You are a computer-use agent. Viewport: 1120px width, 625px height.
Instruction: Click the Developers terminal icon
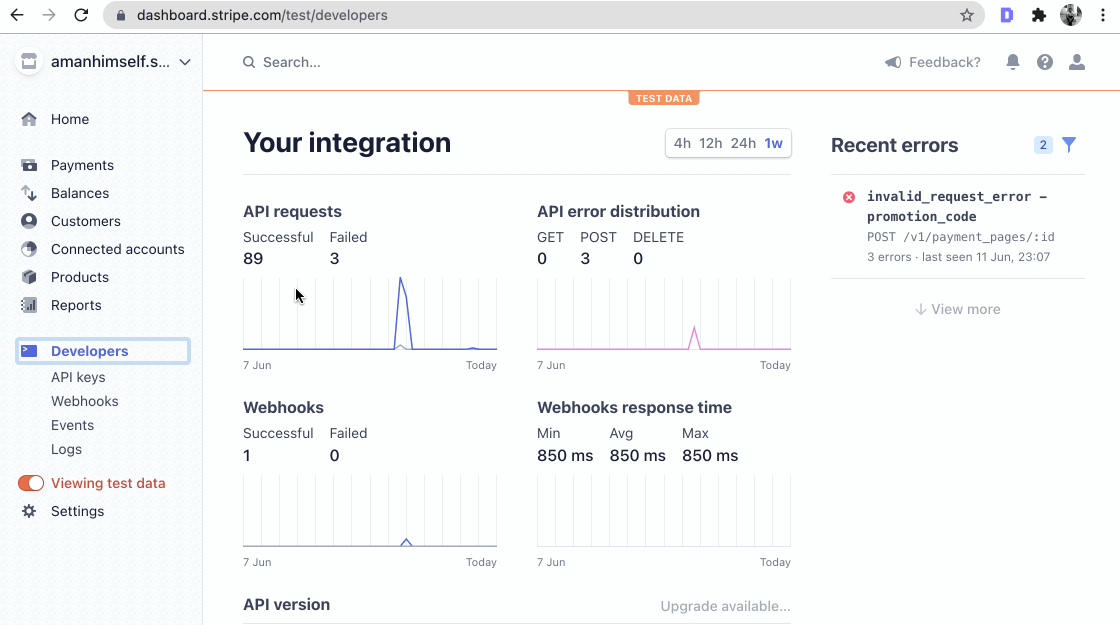coord(29,351)
